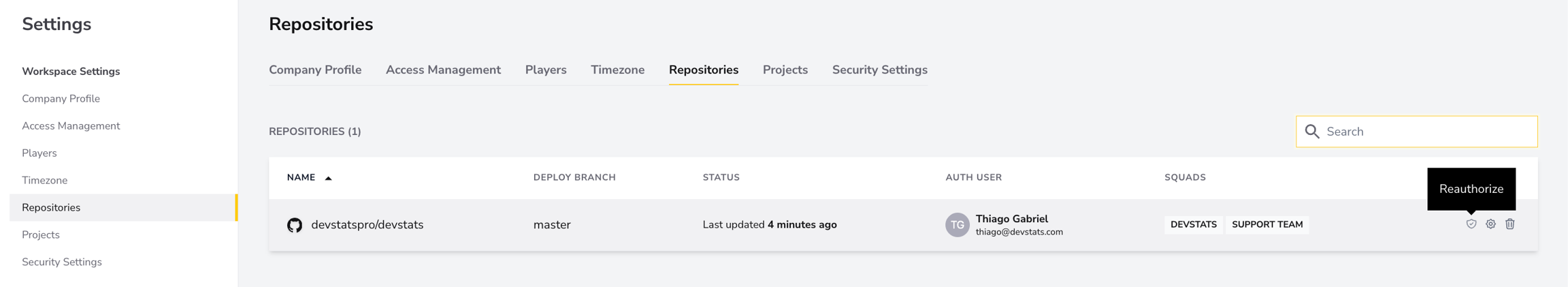Open Access Management from the sidebar
Viewport: 1568px width, 287px height.
[71, 126]
